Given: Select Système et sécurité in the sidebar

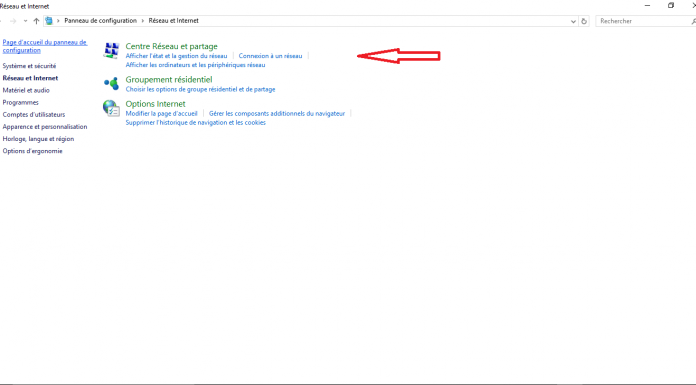Looking at the screenshot, I should (x=29, y=66).
